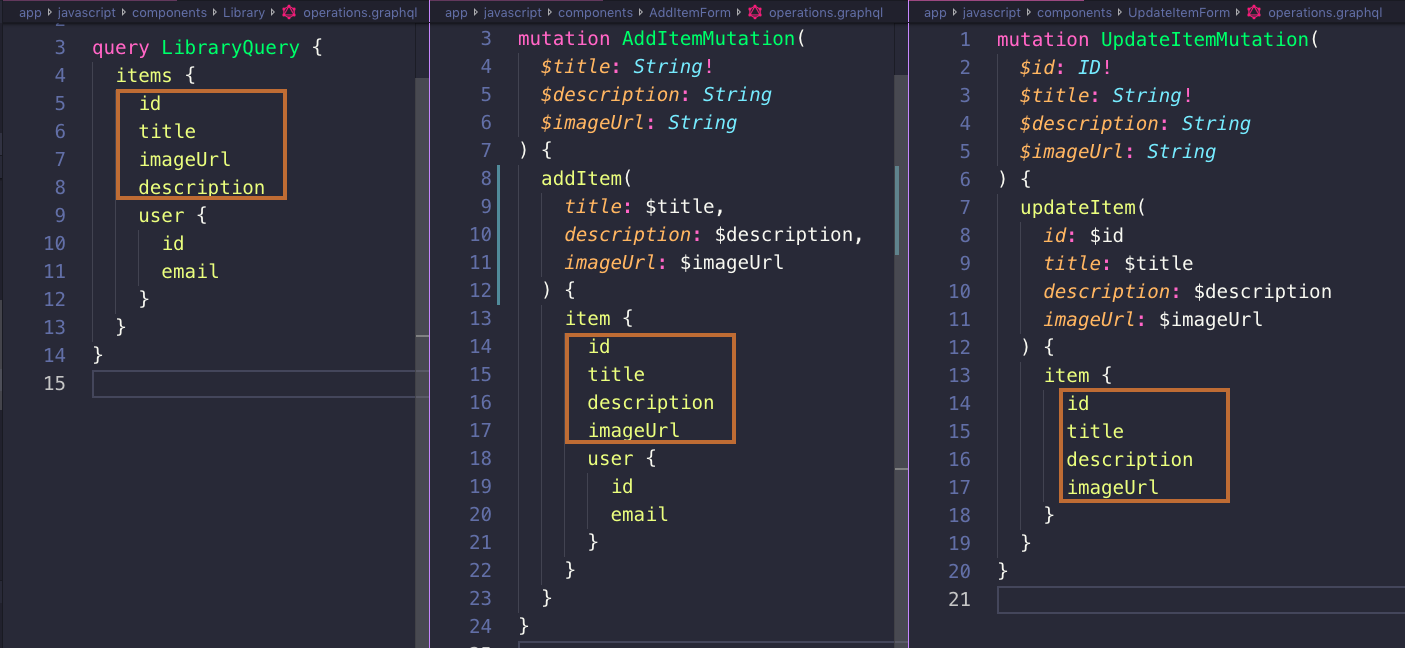Click the 'id: $id' argument line
The height and width of the screenshot is (648, 1405).
[x=1084, y=235]
